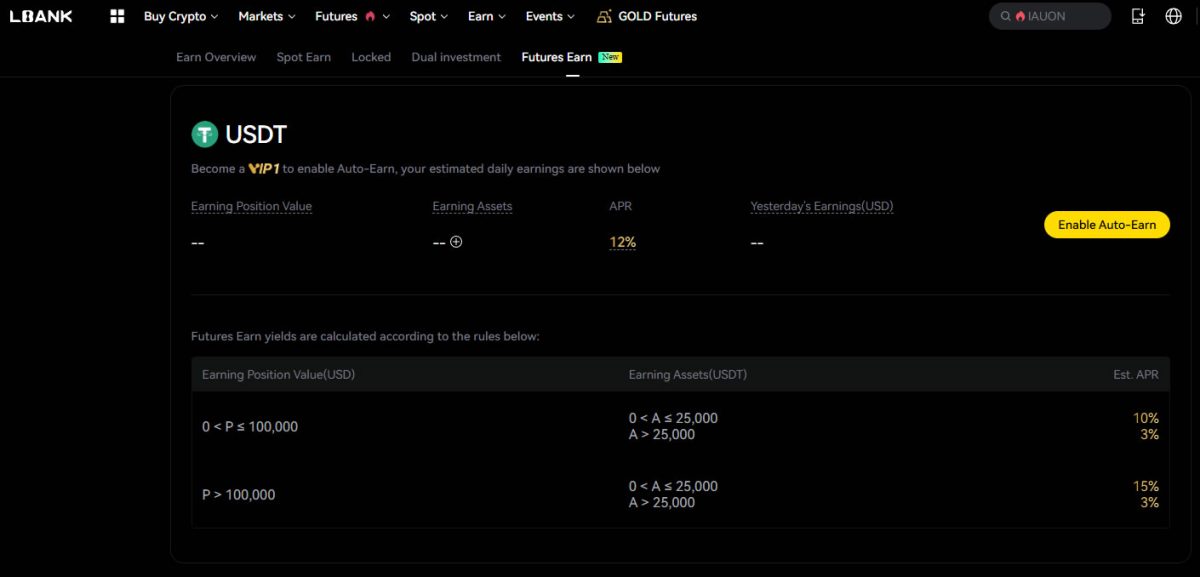Switch to Locked tab
1200x577 pixels.
371,57
